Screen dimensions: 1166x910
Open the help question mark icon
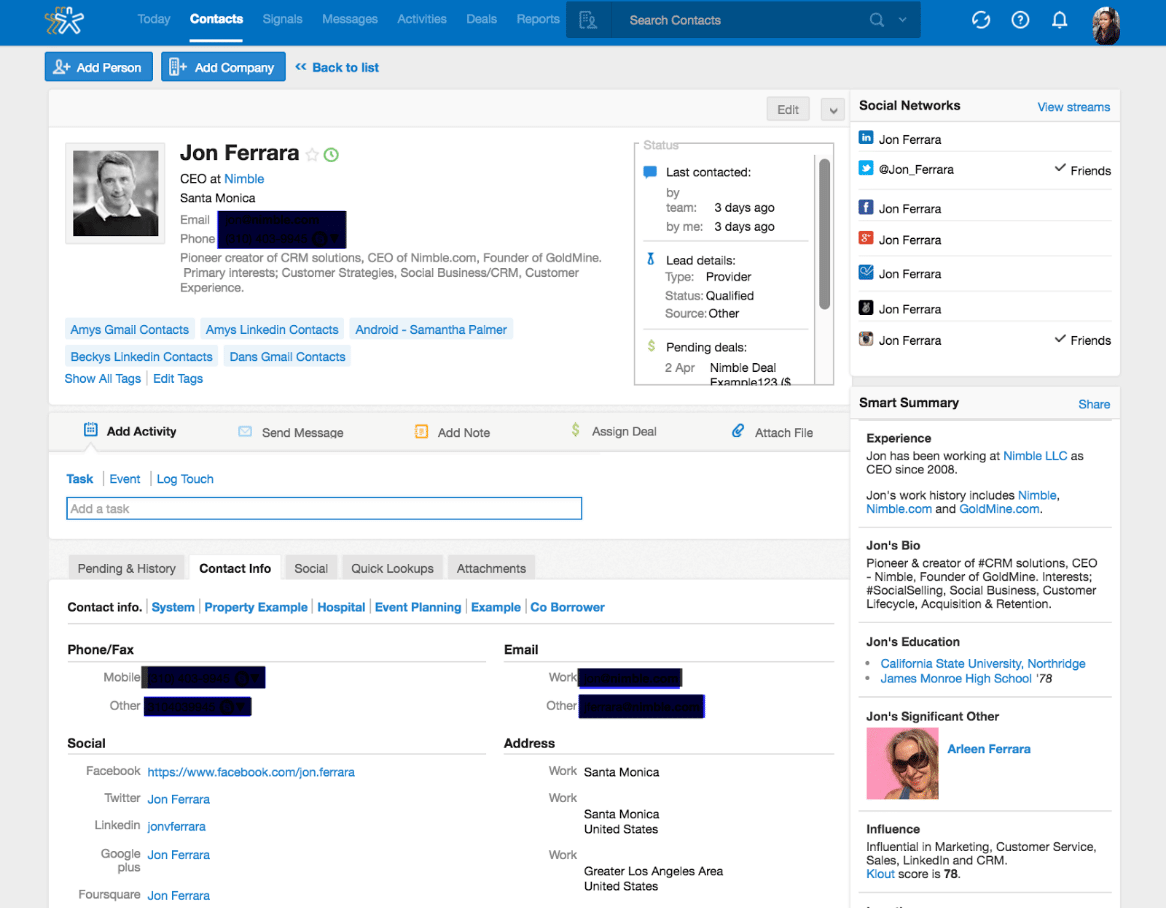click(x=1020, y=20)
